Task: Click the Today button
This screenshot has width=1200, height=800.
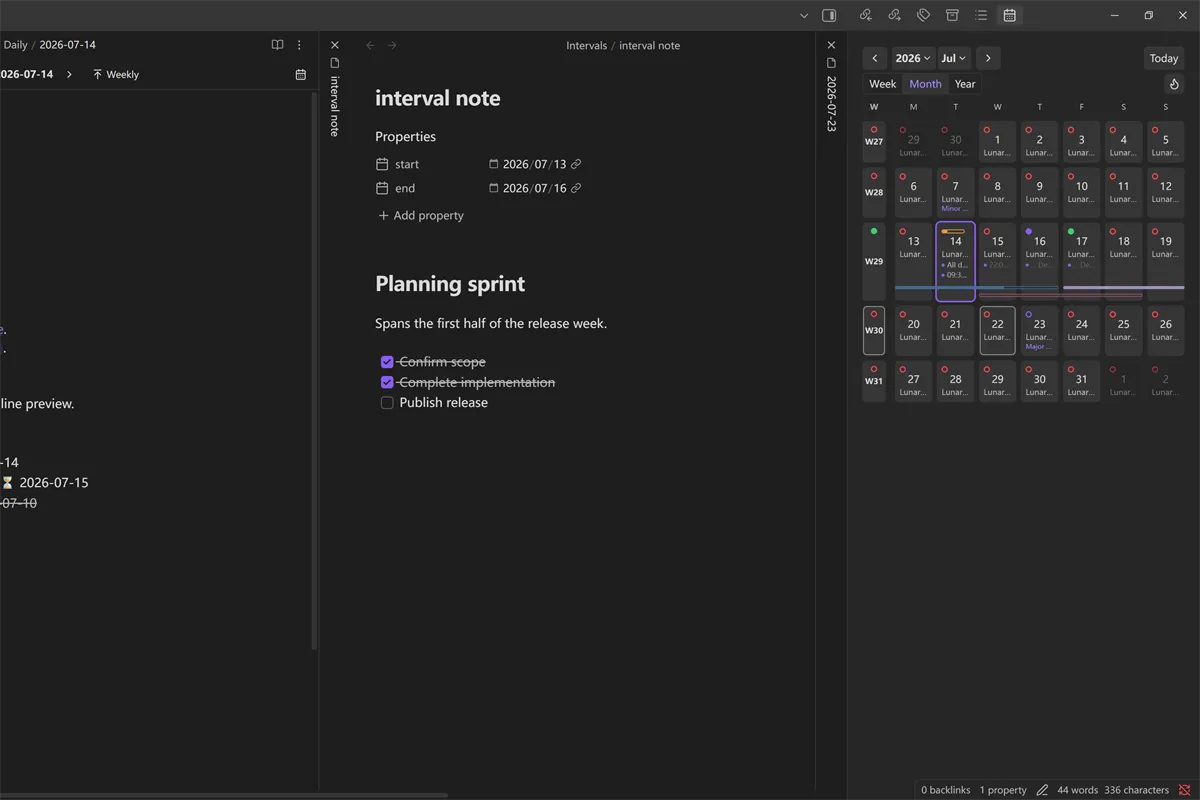Action: click(1164, 58)
